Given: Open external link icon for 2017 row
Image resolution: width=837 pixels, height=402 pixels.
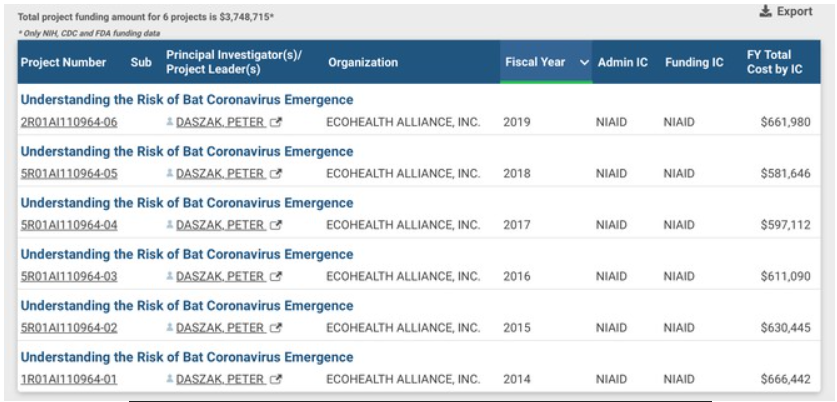Looking at the screenshot, I should coord(275,225).
